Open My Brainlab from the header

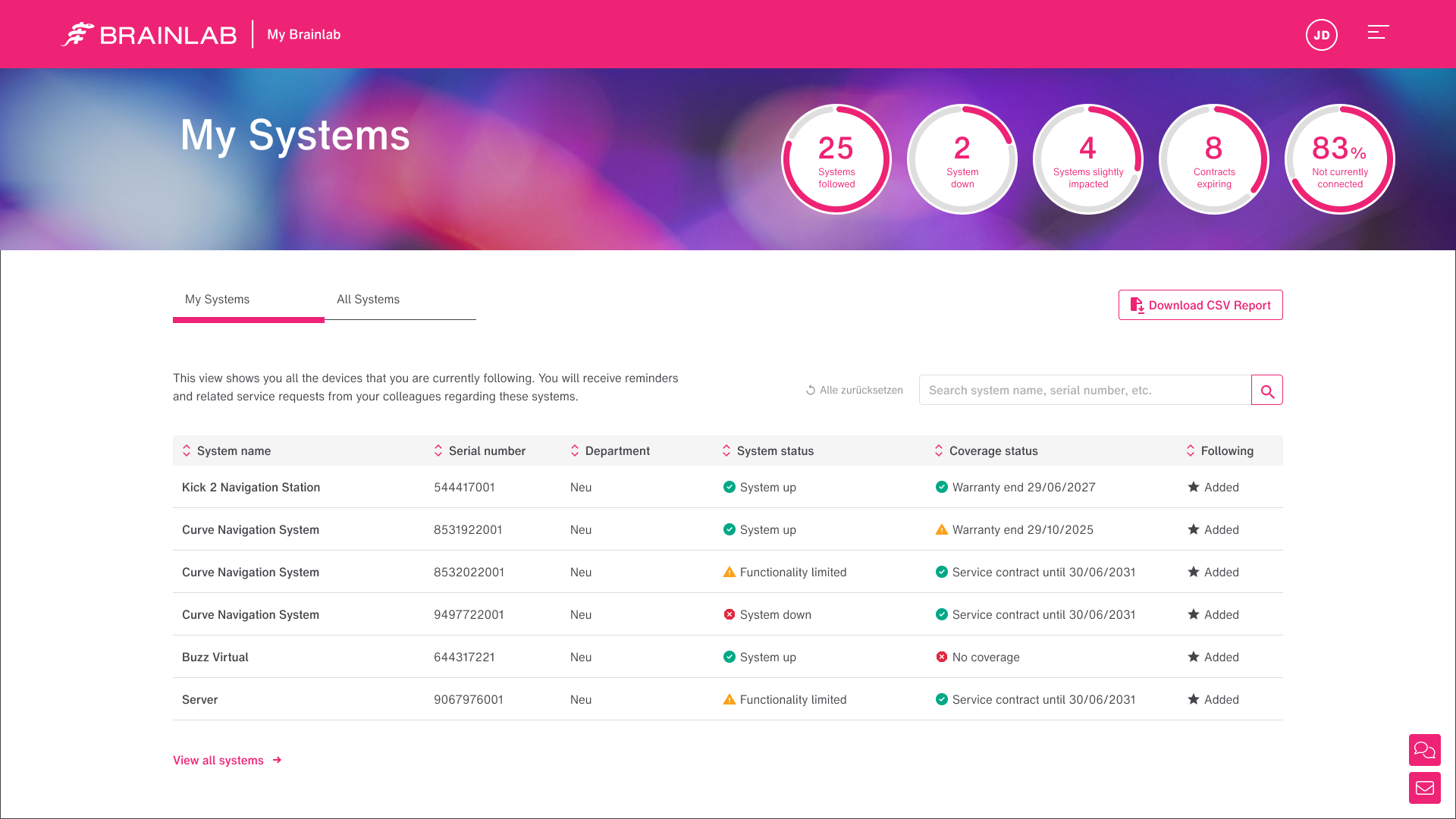(x=303, y=35)
